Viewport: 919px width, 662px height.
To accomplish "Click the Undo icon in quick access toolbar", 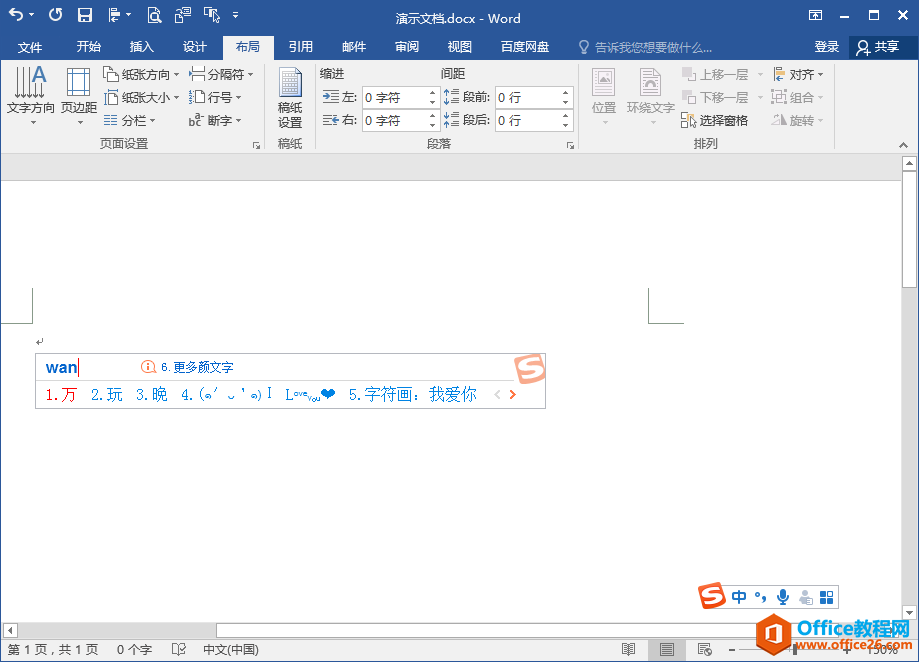I will [x=16, y=15].
